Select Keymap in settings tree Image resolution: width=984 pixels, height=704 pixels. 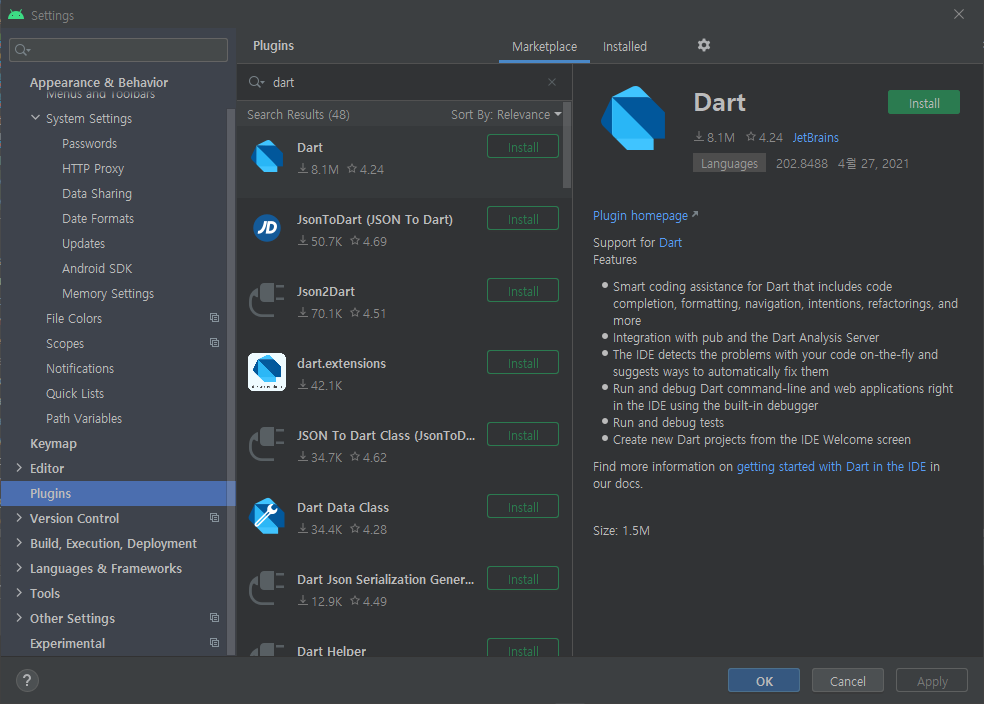53,444
